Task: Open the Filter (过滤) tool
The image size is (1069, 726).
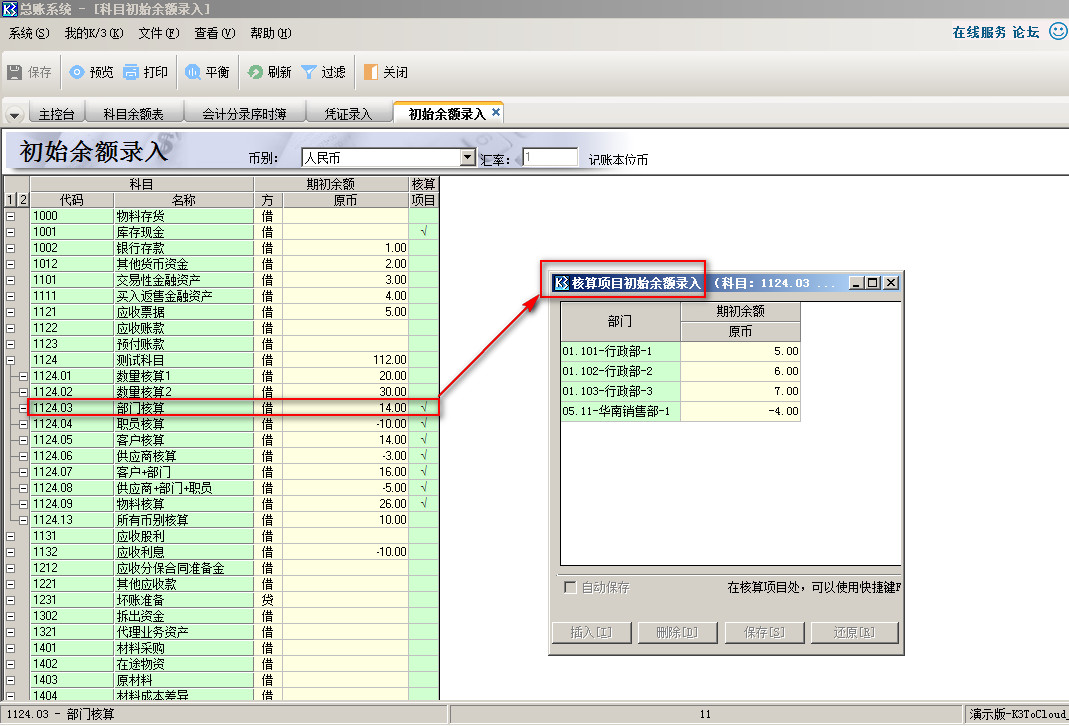Action: [309, 72]
